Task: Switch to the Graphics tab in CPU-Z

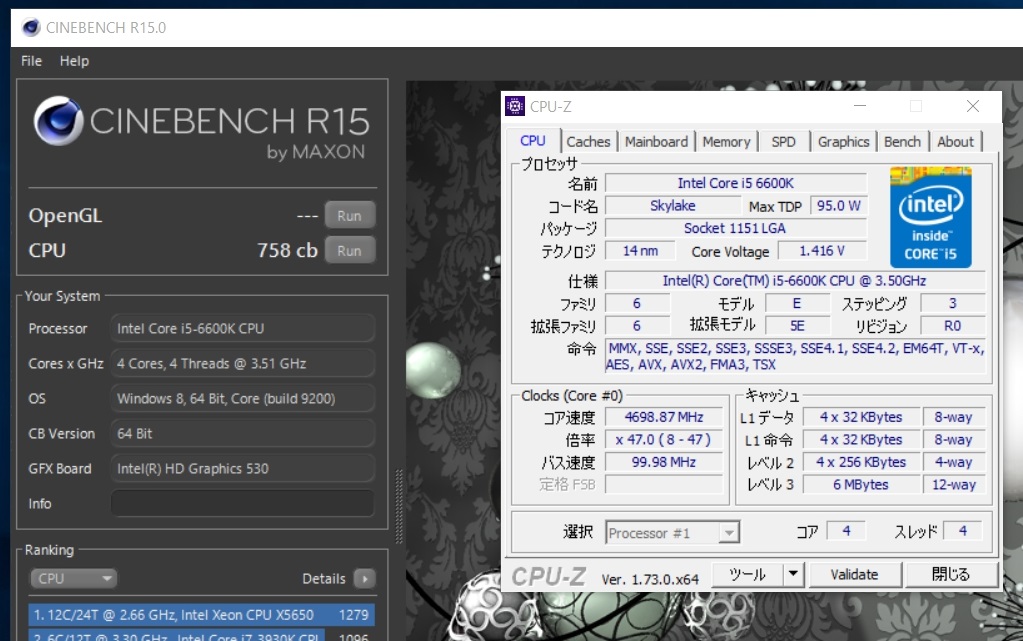Action: click(843, 142)
